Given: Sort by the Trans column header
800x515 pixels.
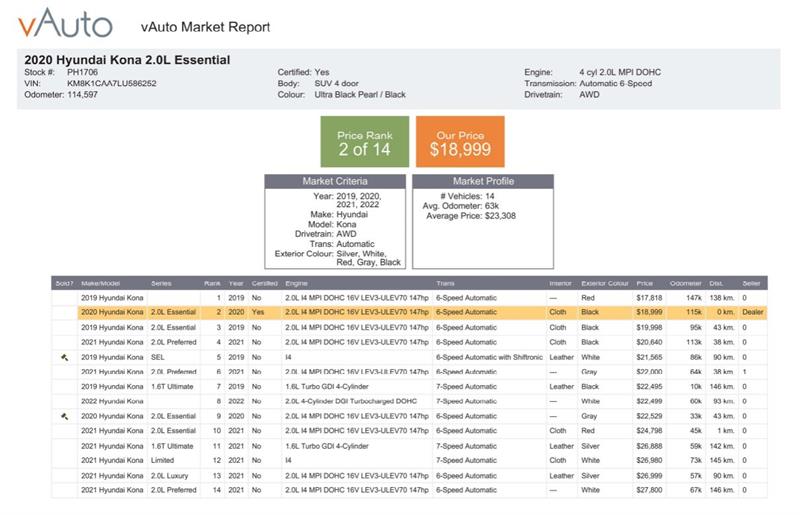Looking at the screenshot, I should tap(445, 283).
